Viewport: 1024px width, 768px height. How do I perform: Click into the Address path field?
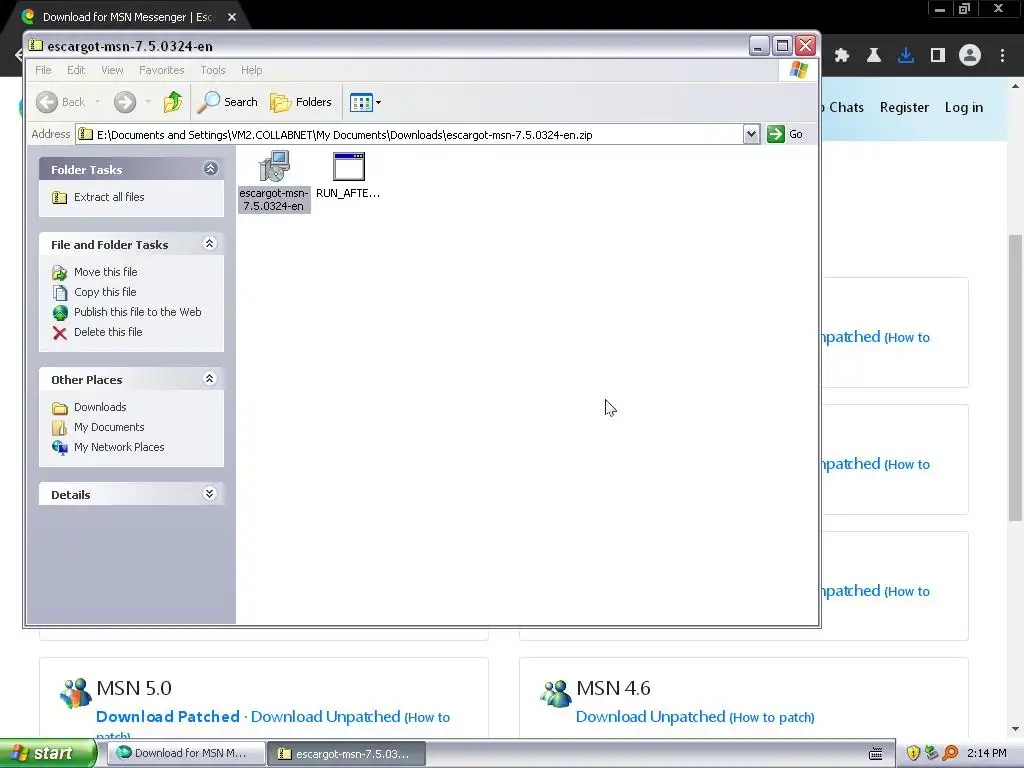409,135
